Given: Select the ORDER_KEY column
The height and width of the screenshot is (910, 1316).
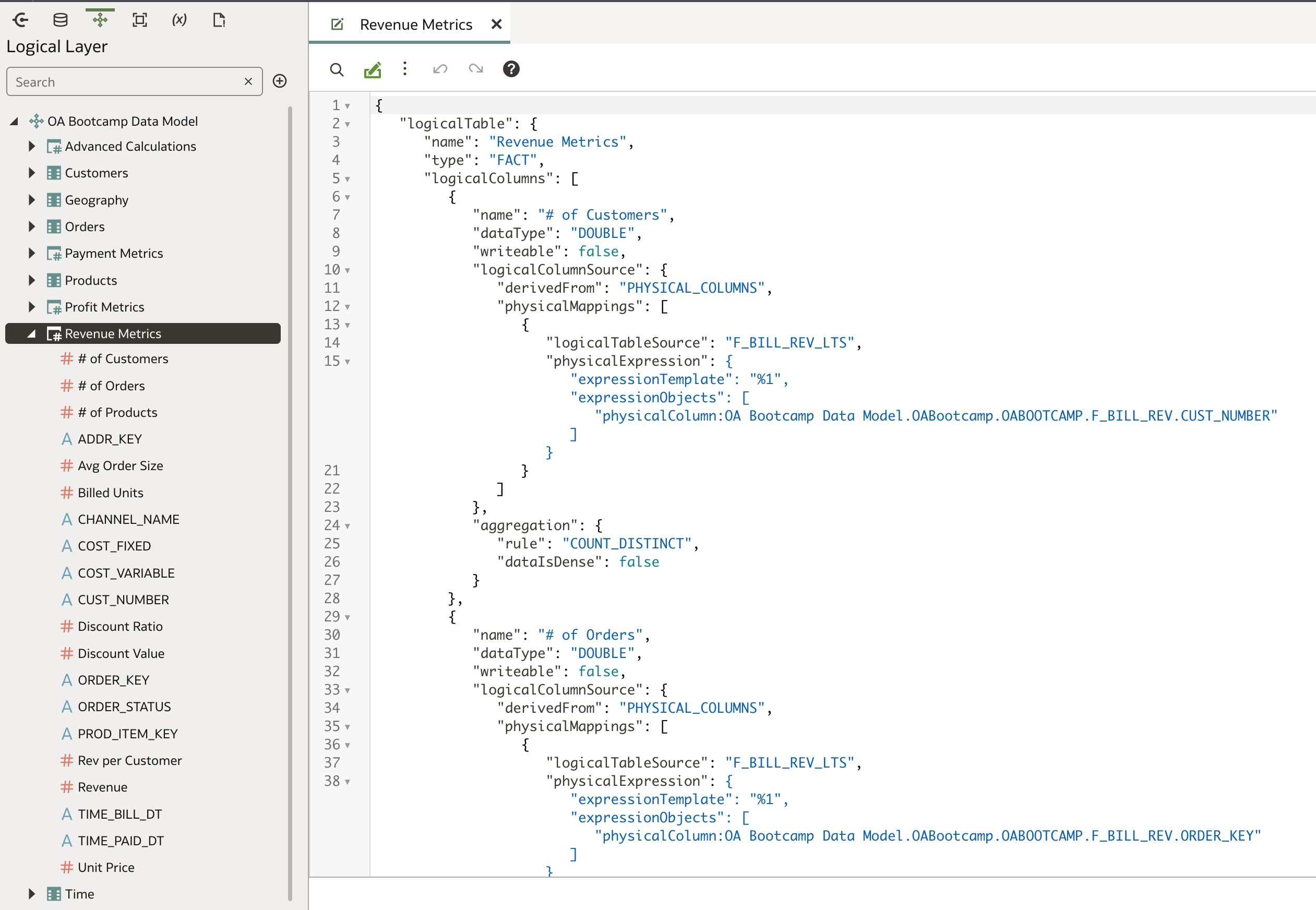Looking at the screenshot, I should pos(113,680).
